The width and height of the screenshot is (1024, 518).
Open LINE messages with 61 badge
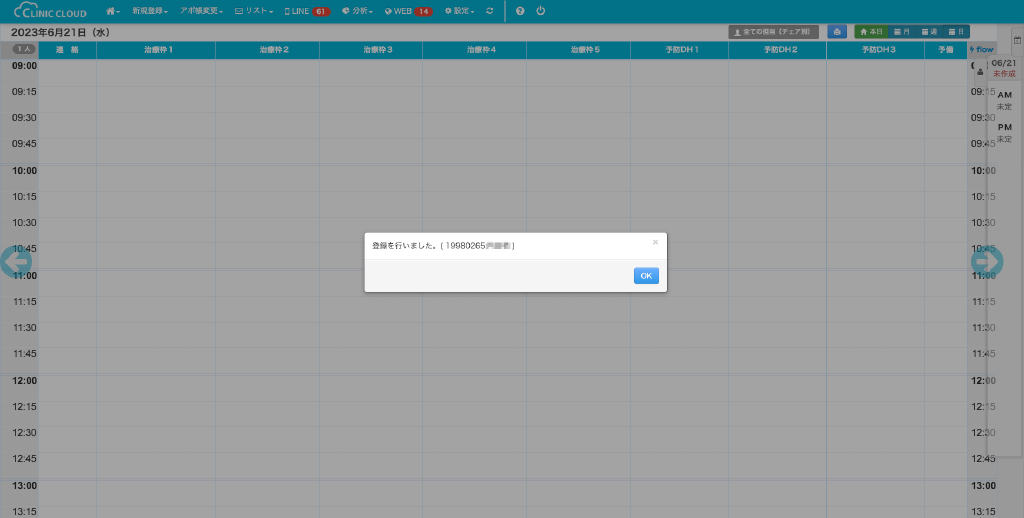(x=307, y=11)
